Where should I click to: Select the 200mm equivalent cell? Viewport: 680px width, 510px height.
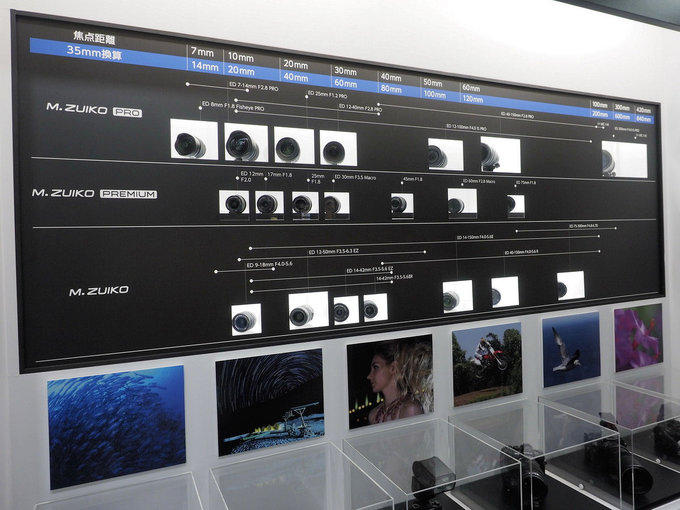pos(600,114)
